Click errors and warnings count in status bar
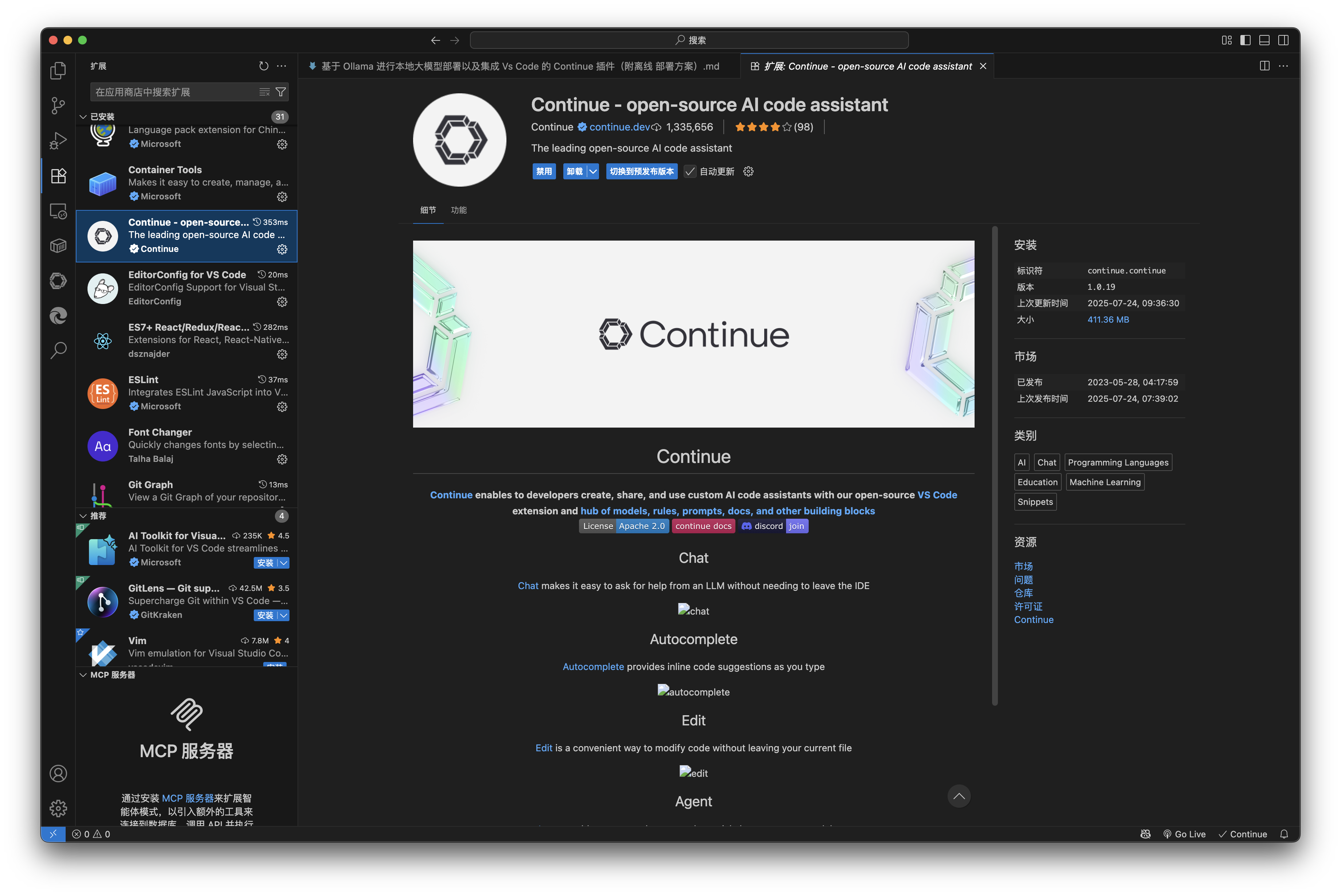 click(x=92, y=834)
